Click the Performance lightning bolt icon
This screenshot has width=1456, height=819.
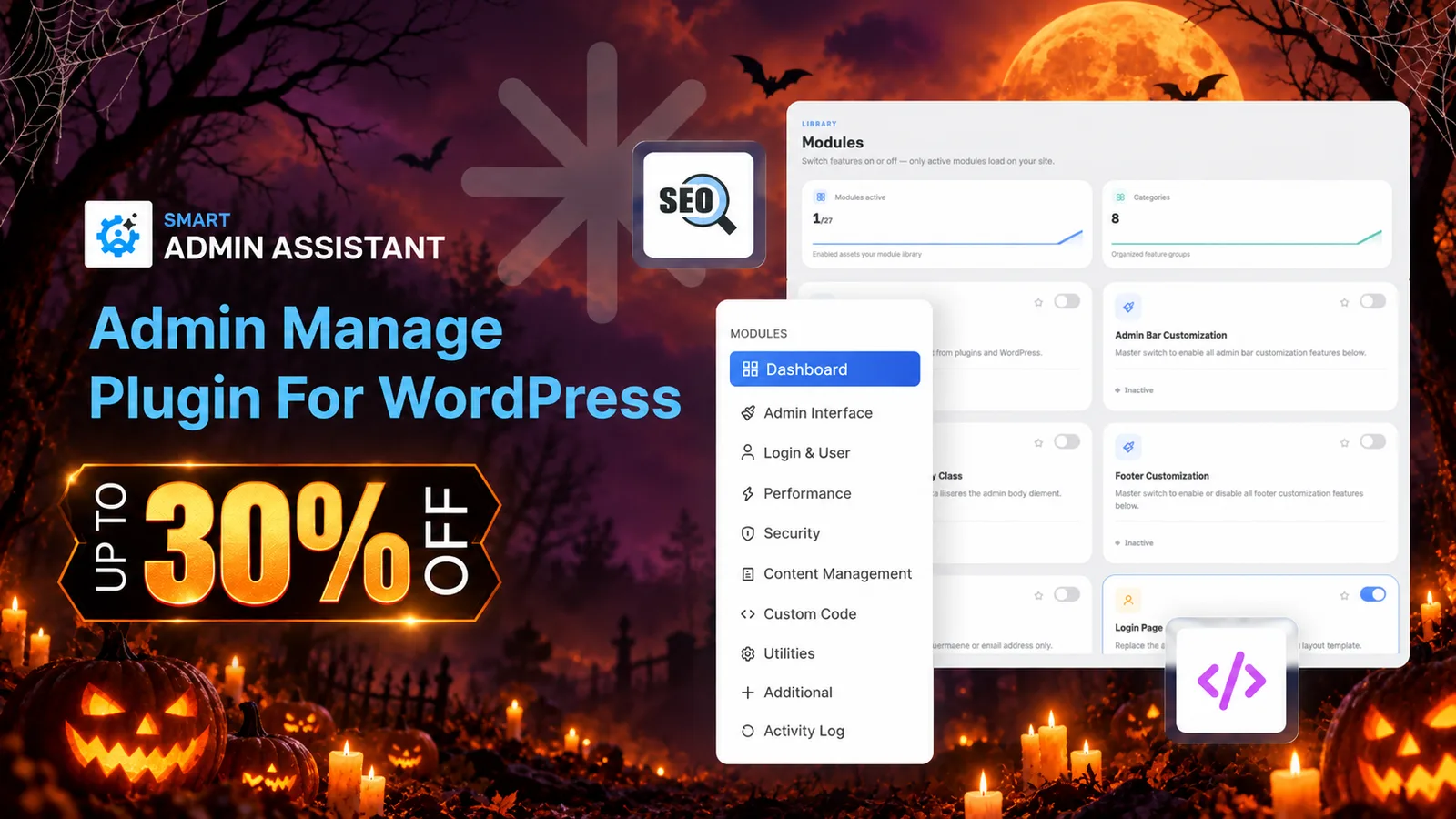[x=748, y=493]
